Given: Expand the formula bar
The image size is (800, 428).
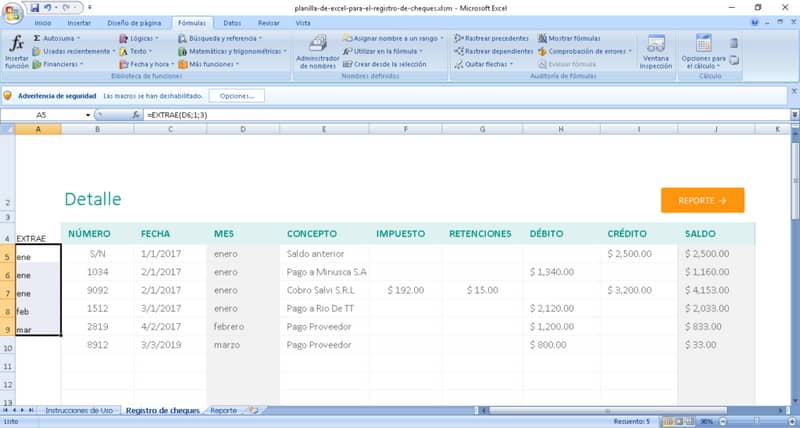Looking at the screenshot, I should point(795,115).
